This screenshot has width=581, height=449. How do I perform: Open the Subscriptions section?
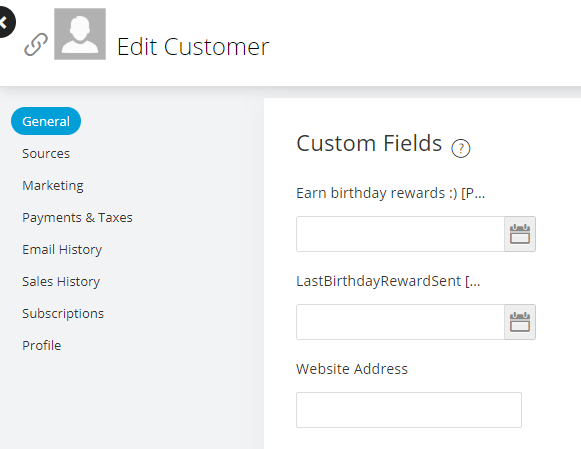pyautogui.click(x=63, y=314)
